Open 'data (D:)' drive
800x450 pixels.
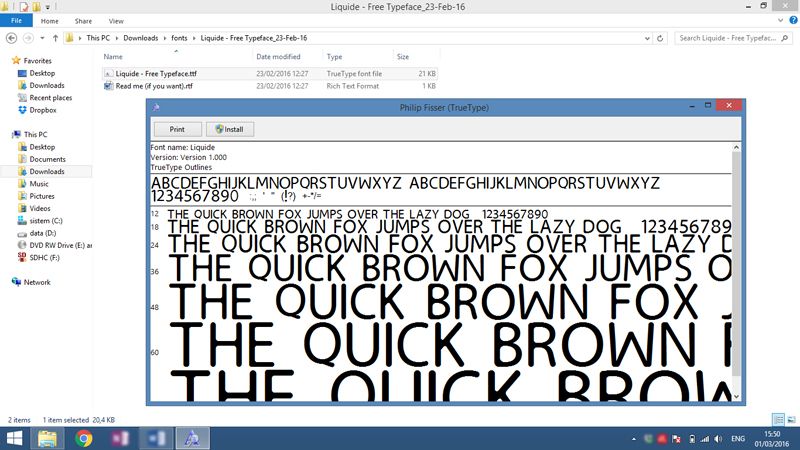42,233
